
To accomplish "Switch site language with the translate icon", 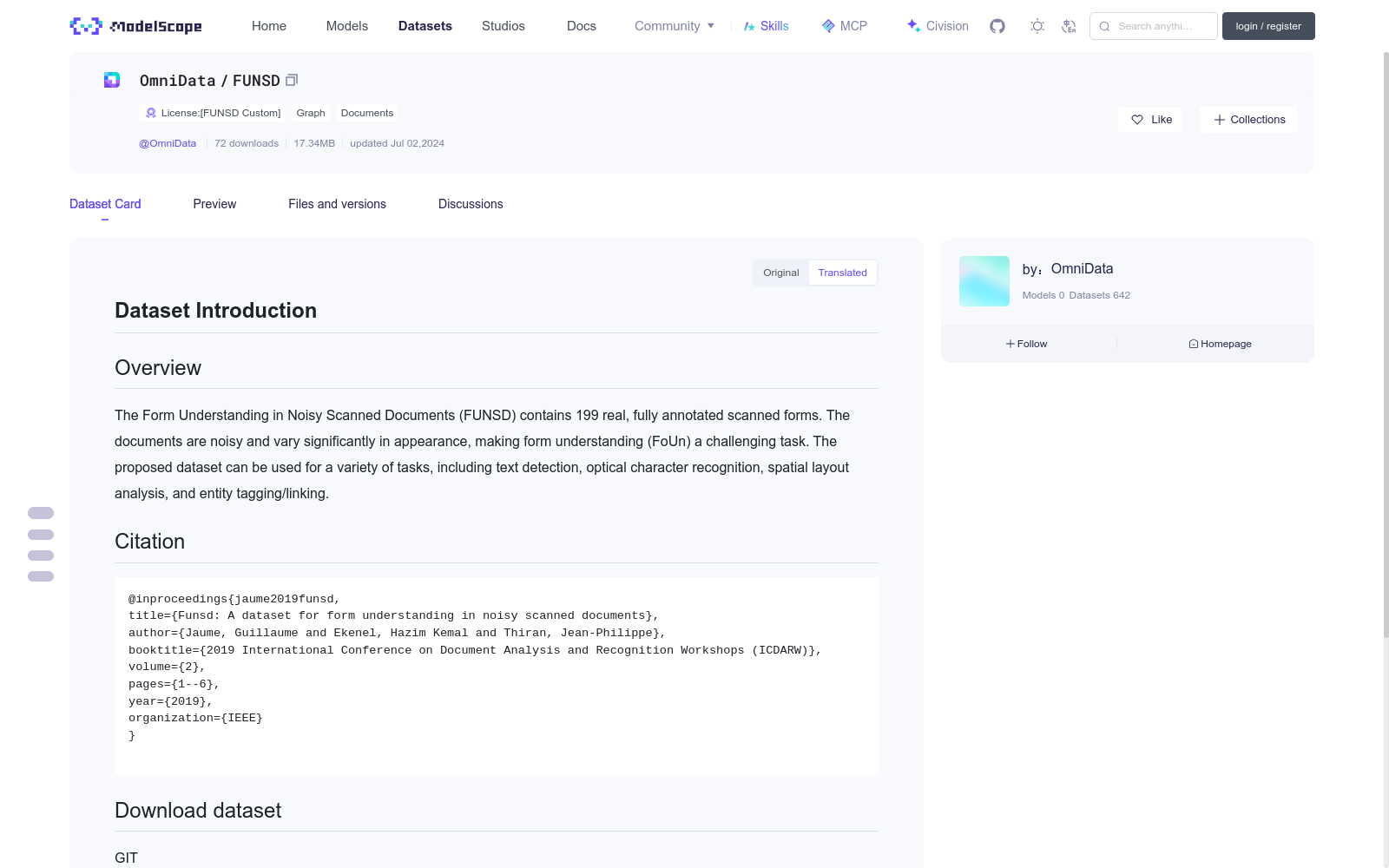I will pyautogui.click(x=1069, y=26).
